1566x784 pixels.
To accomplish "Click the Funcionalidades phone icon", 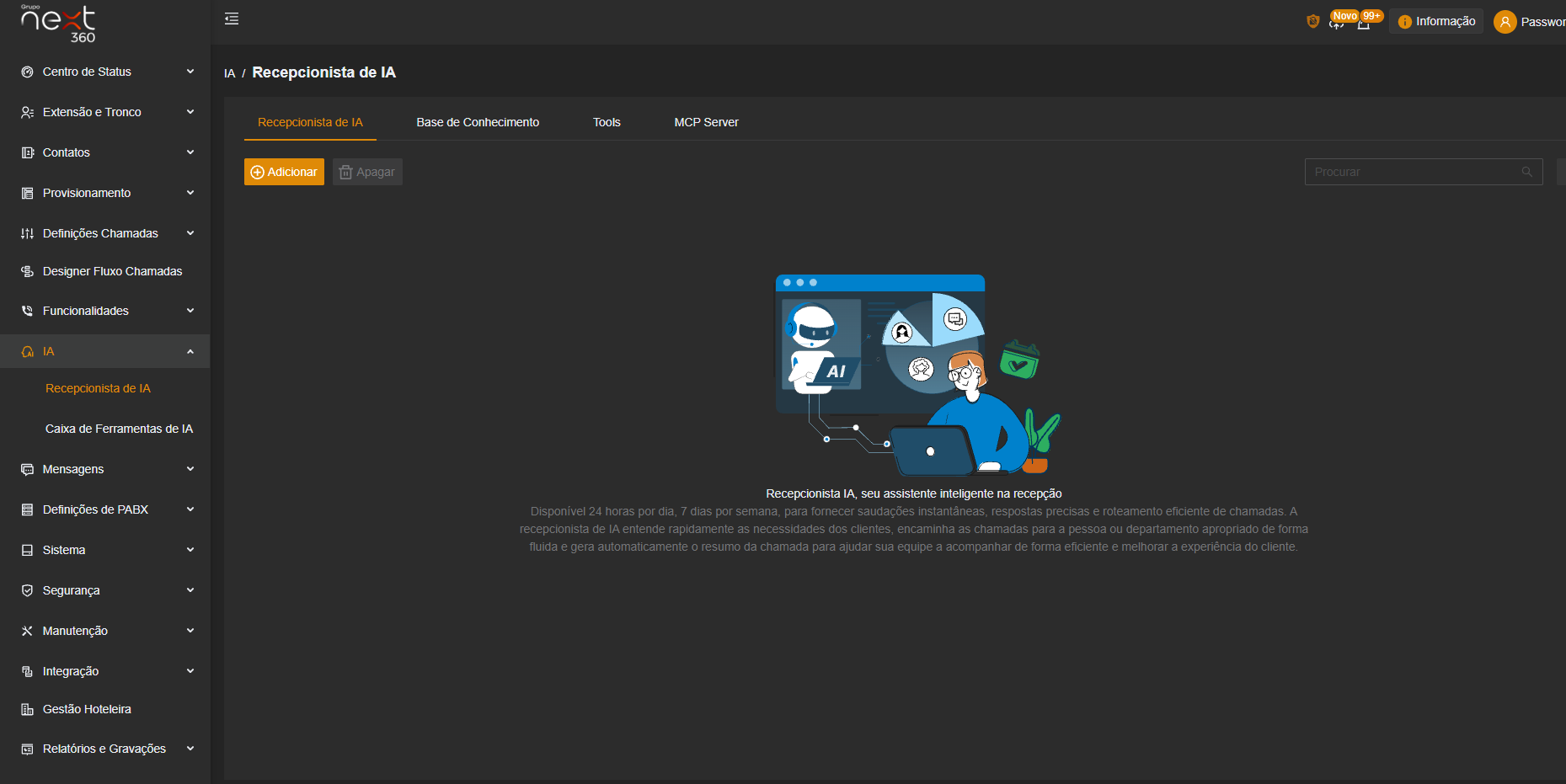I will coord(27,311).
